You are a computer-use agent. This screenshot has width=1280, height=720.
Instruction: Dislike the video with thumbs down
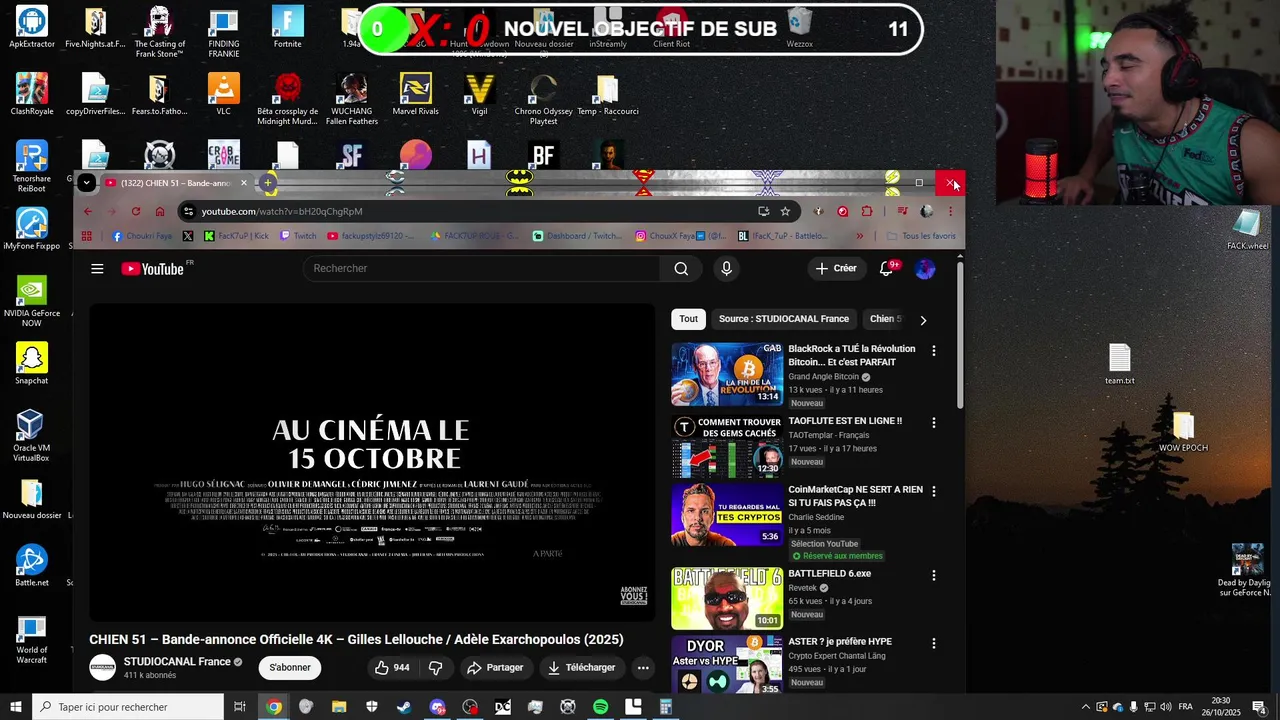coord(436,667)
